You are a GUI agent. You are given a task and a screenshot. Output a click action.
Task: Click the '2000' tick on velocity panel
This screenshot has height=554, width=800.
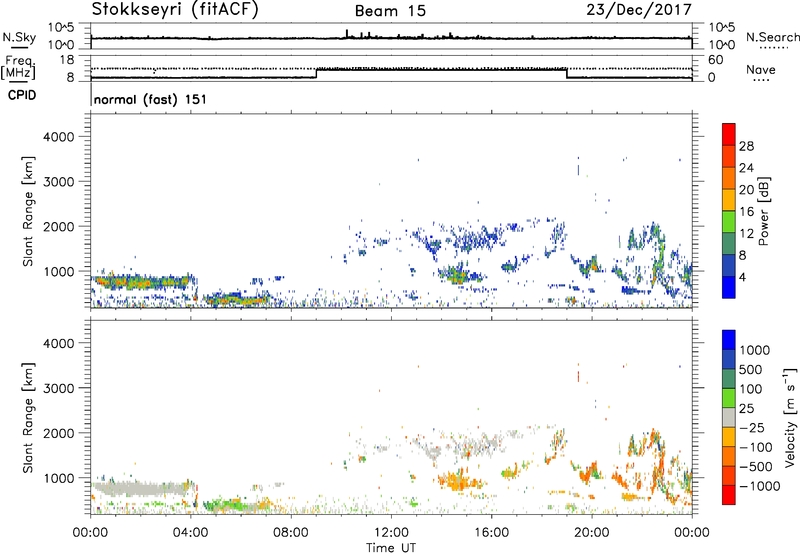(x=58, y=433)
